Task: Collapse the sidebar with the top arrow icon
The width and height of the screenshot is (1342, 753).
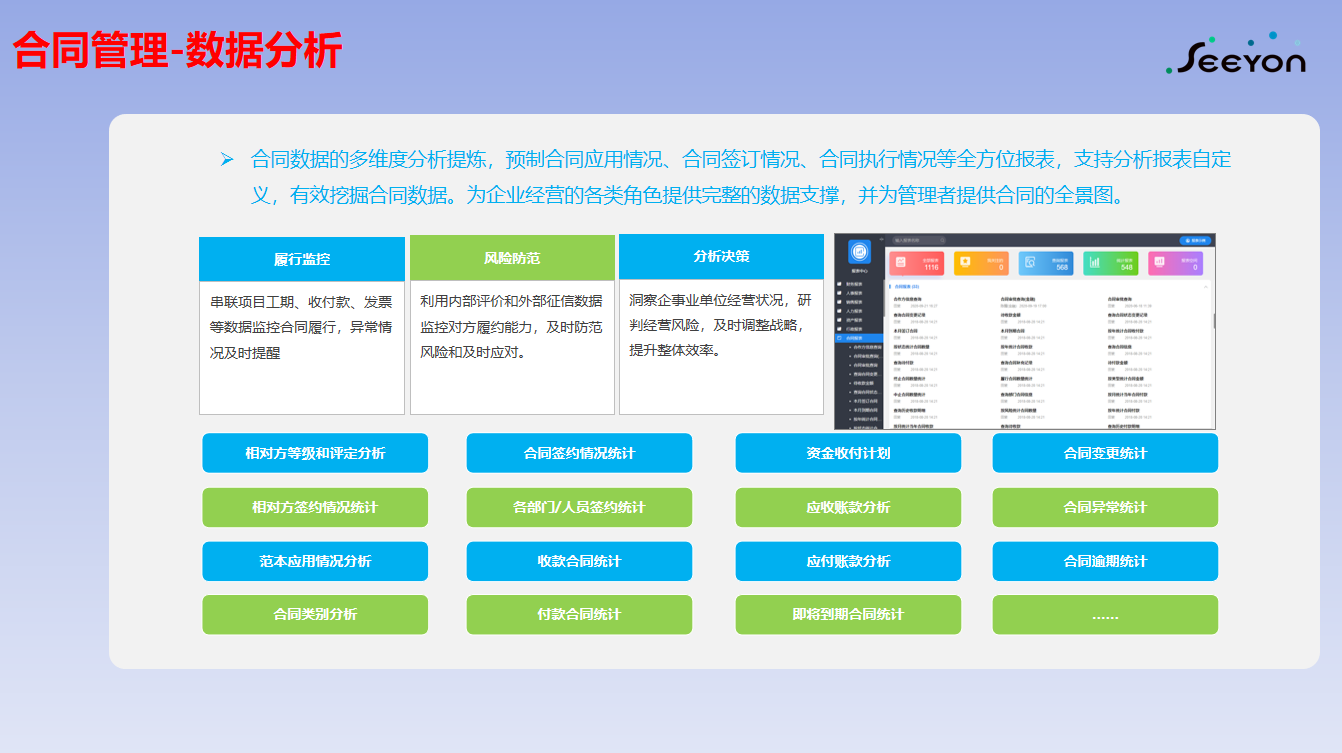Action: [x=882, y=240]
